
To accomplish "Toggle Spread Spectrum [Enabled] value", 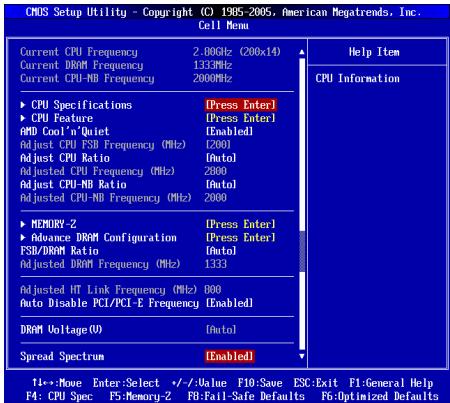I will pyautogui.click(x=229, y=356).
